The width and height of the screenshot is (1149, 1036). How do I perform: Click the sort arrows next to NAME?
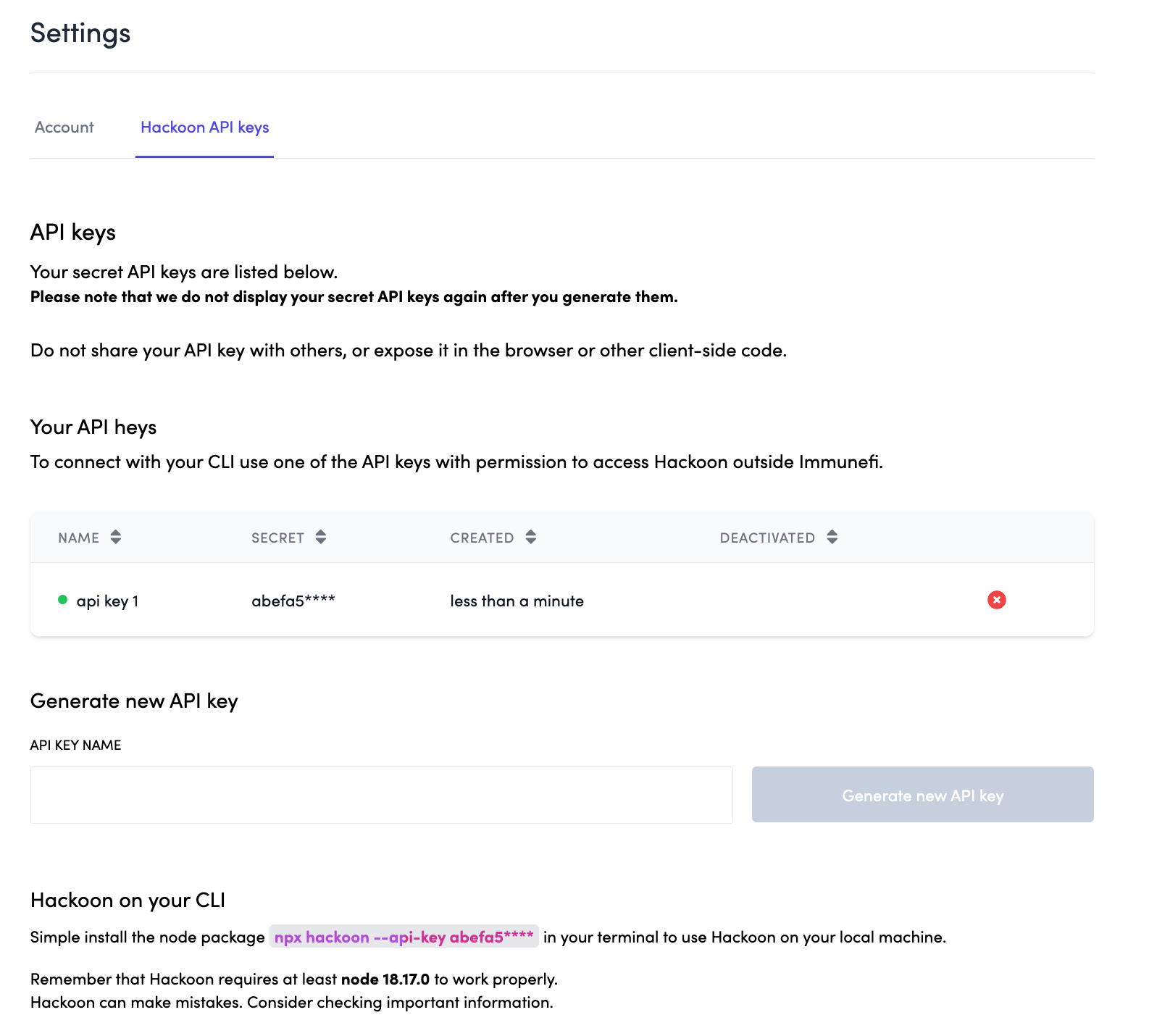pos(116,537)
